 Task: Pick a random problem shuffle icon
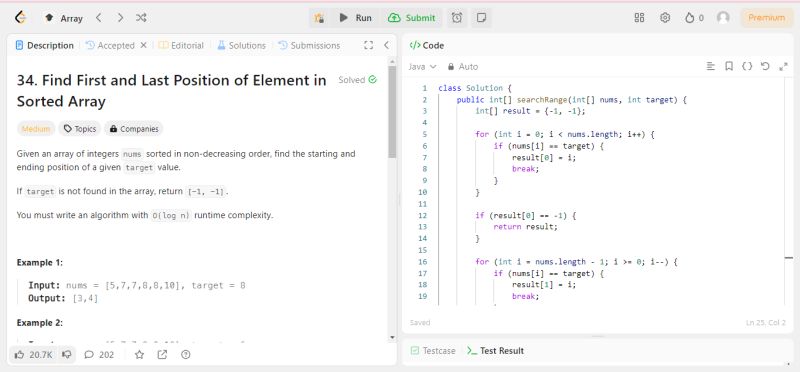[x=141, y=18]
